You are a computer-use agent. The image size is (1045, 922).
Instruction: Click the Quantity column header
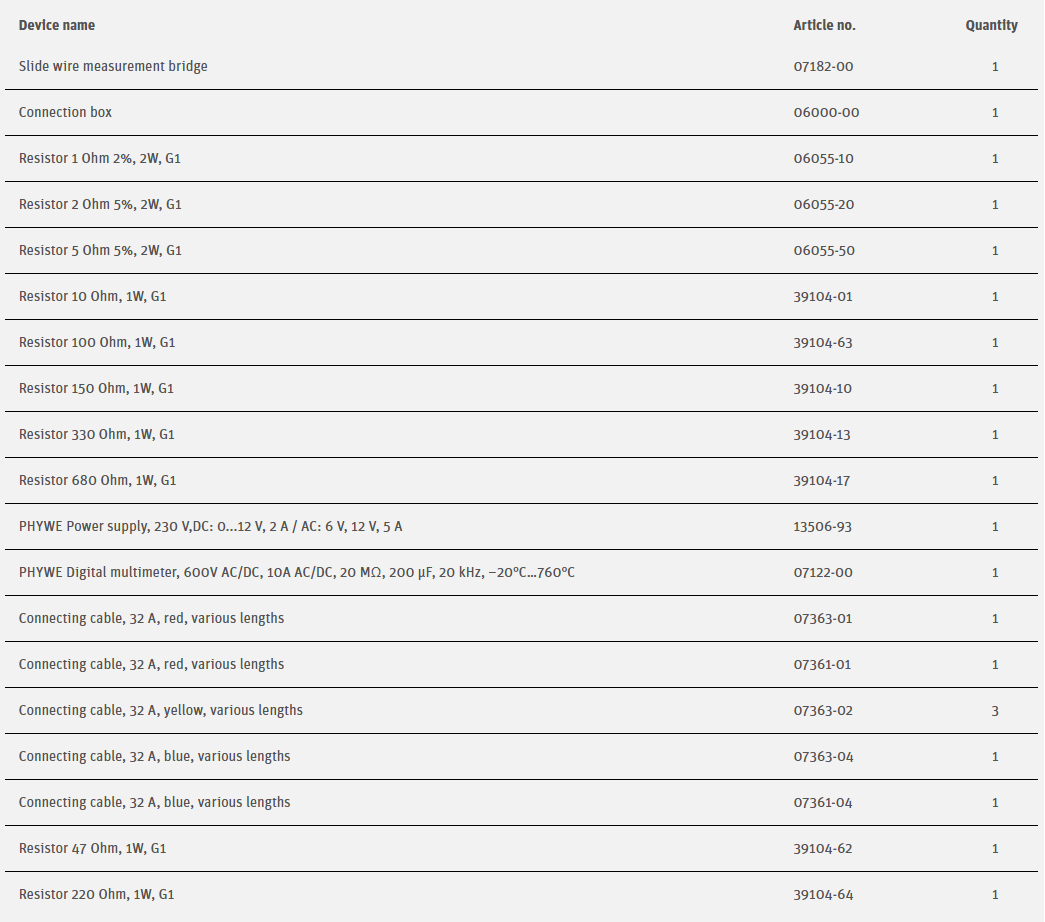pyautogui.click(x=991, y=25)
